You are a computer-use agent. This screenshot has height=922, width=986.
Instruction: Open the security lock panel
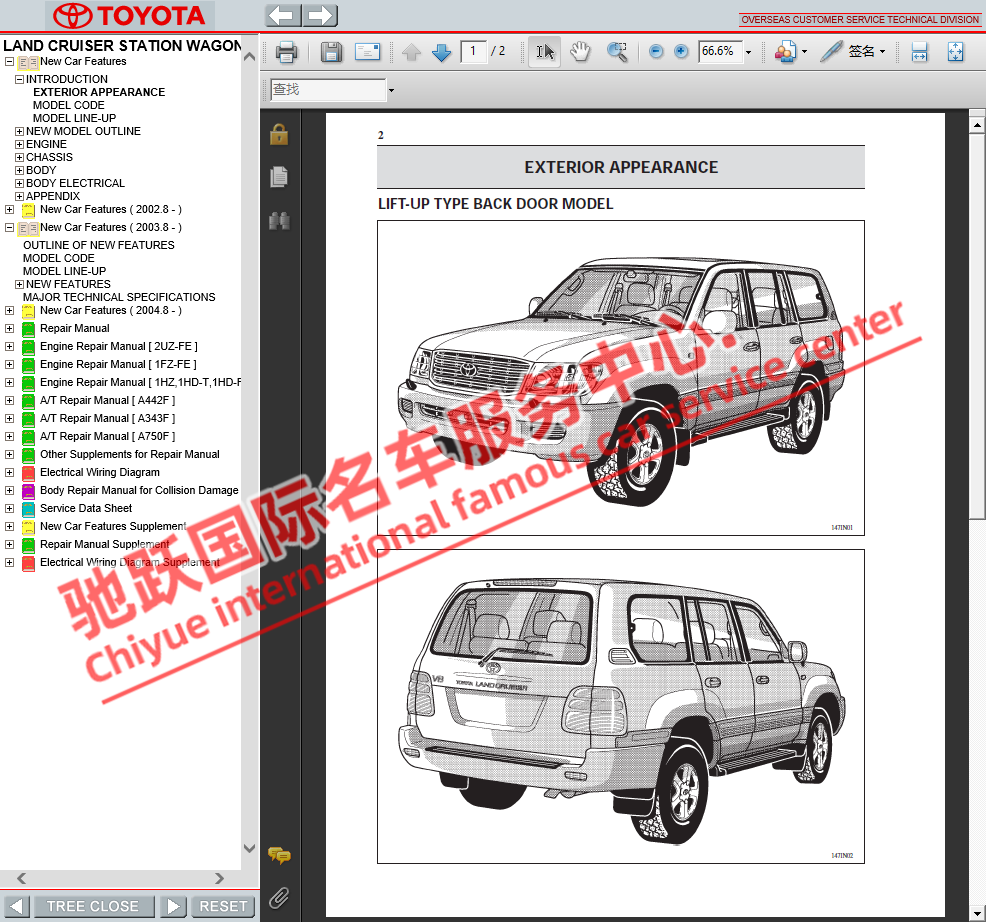[x=279, y=135]
